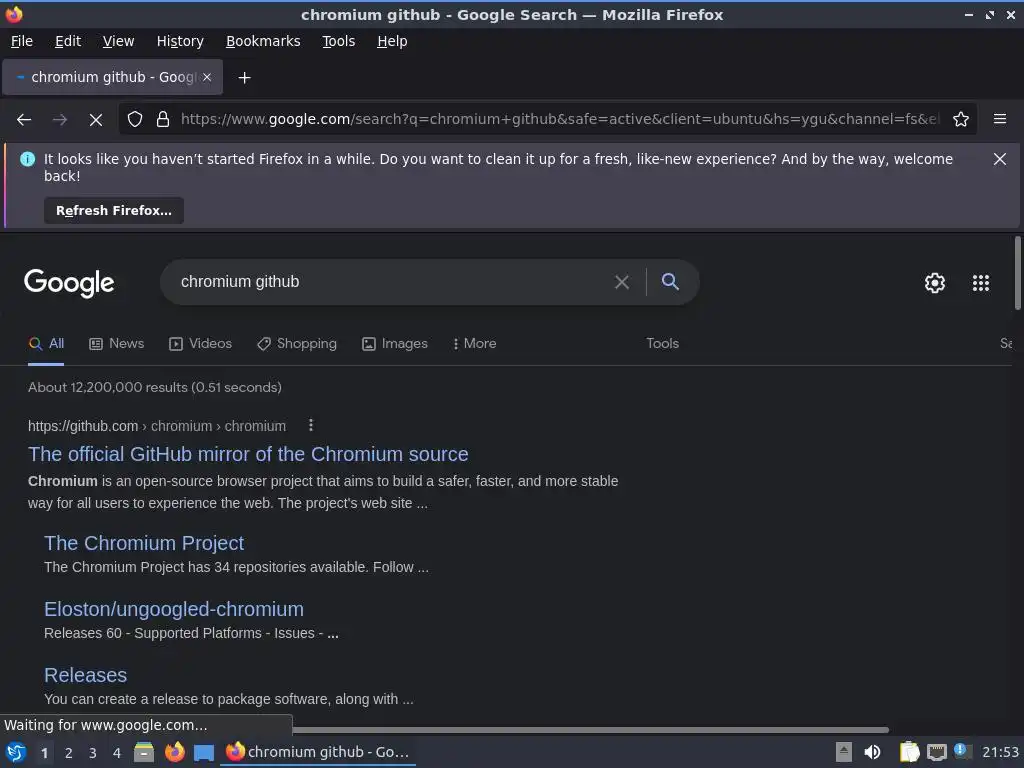1024x768 pixels.
Task: Switch to workspace 2 on the taskbar
Action: 69,753
